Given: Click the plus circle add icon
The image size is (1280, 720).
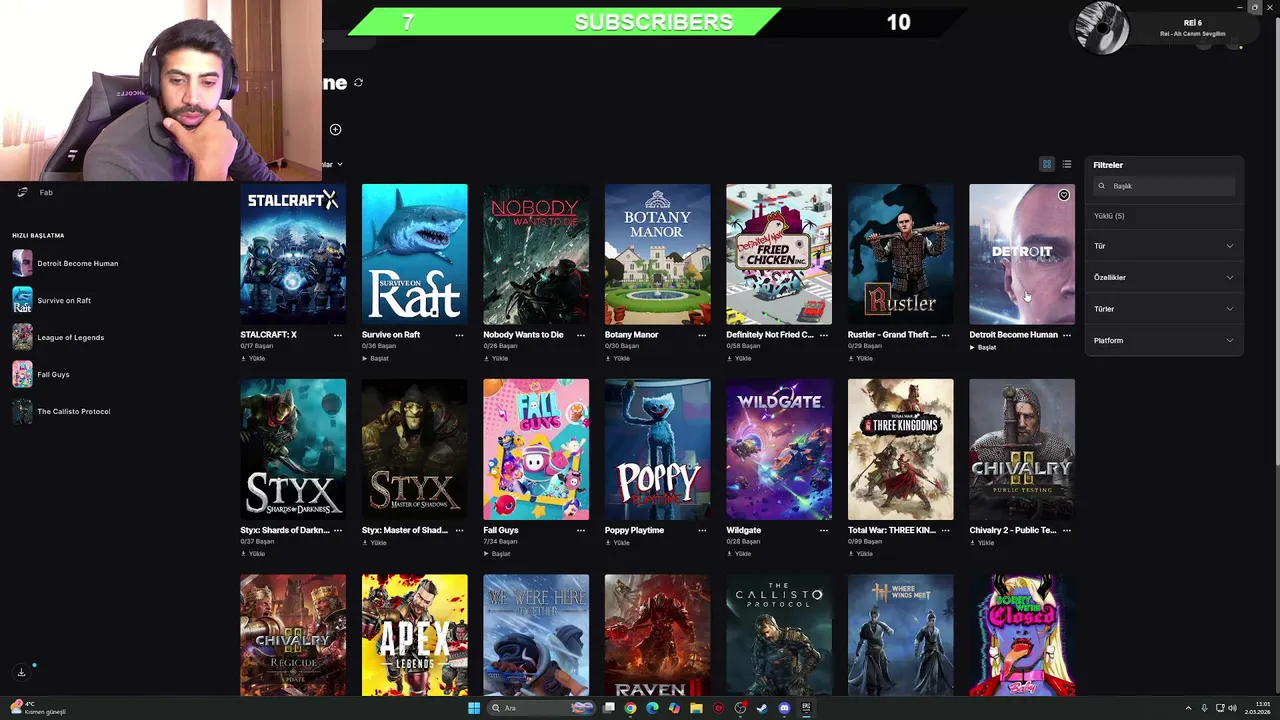Looking at the screenshot, I should point(335,129).
